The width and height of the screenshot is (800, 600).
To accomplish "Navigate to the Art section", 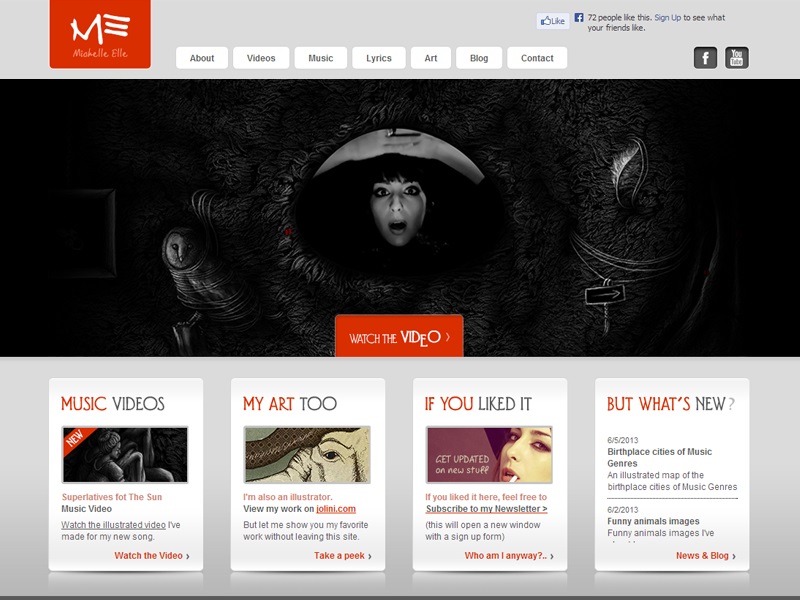I will (x=431, y=58).
